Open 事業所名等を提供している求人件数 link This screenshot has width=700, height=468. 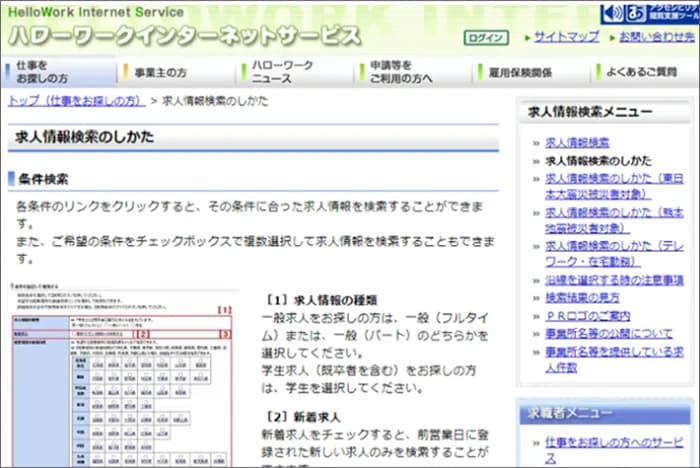(x=614, y=359)
